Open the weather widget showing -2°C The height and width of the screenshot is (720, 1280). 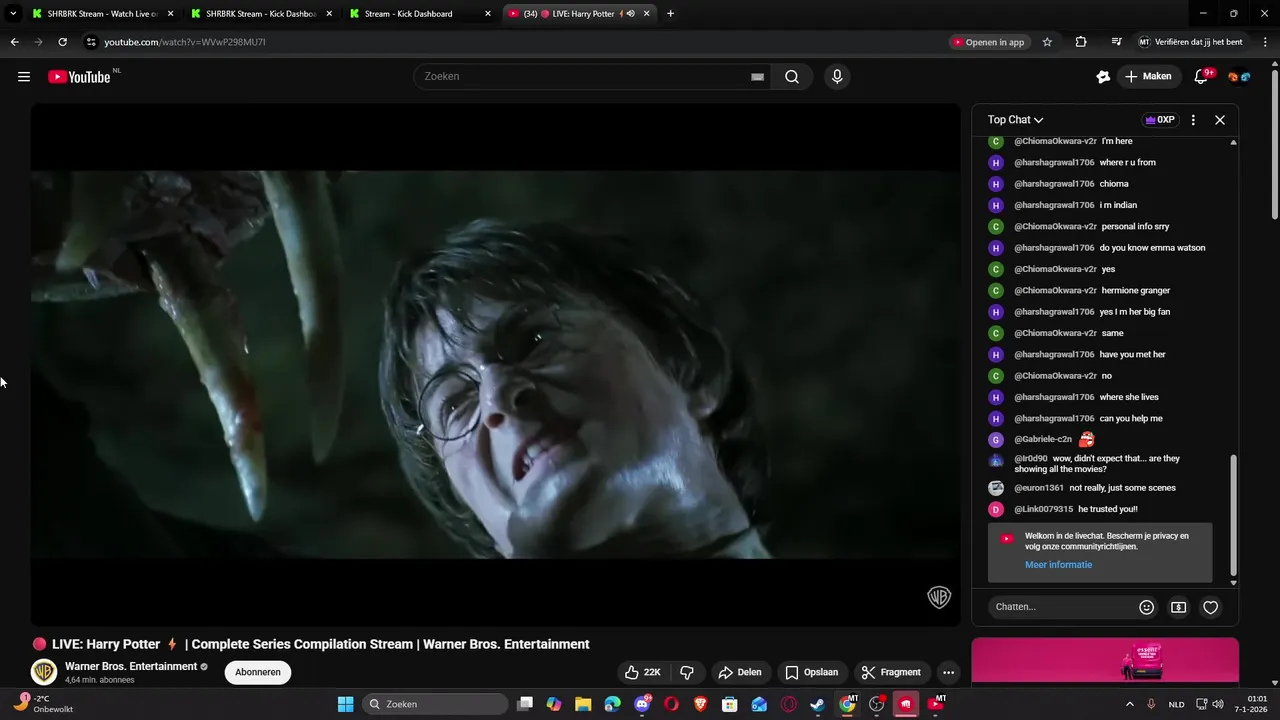tap(45, 704)
